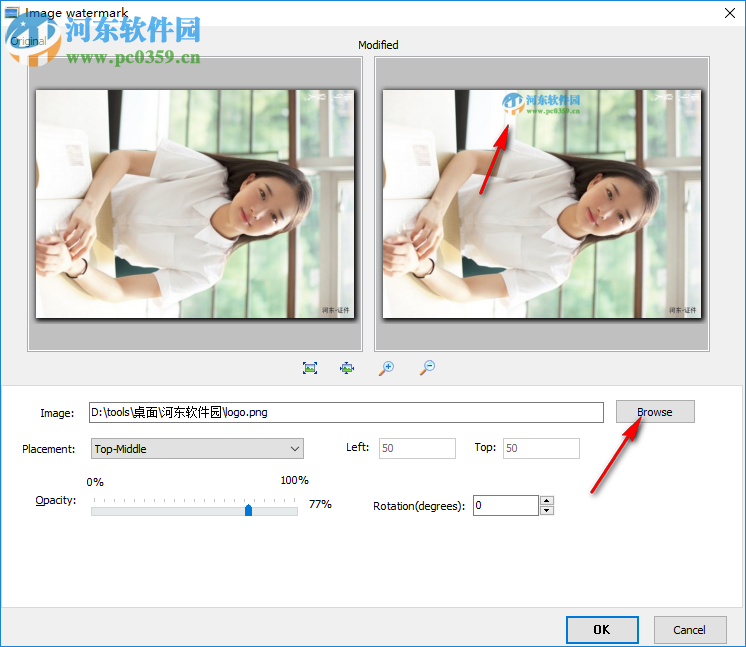This screenshot has height=647, width=746.
Task: Click the fit-to-window preview icon
Action: click(310, 368)
